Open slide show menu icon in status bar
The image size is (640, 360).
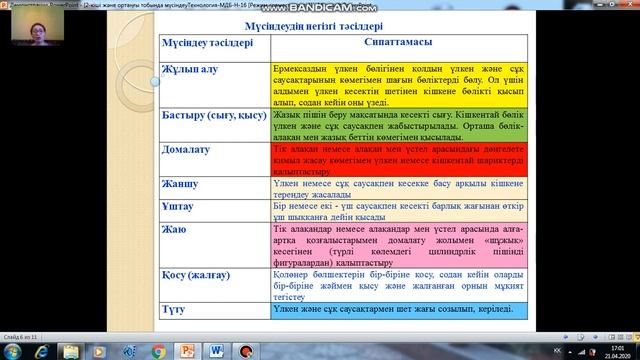coord(581,337)
